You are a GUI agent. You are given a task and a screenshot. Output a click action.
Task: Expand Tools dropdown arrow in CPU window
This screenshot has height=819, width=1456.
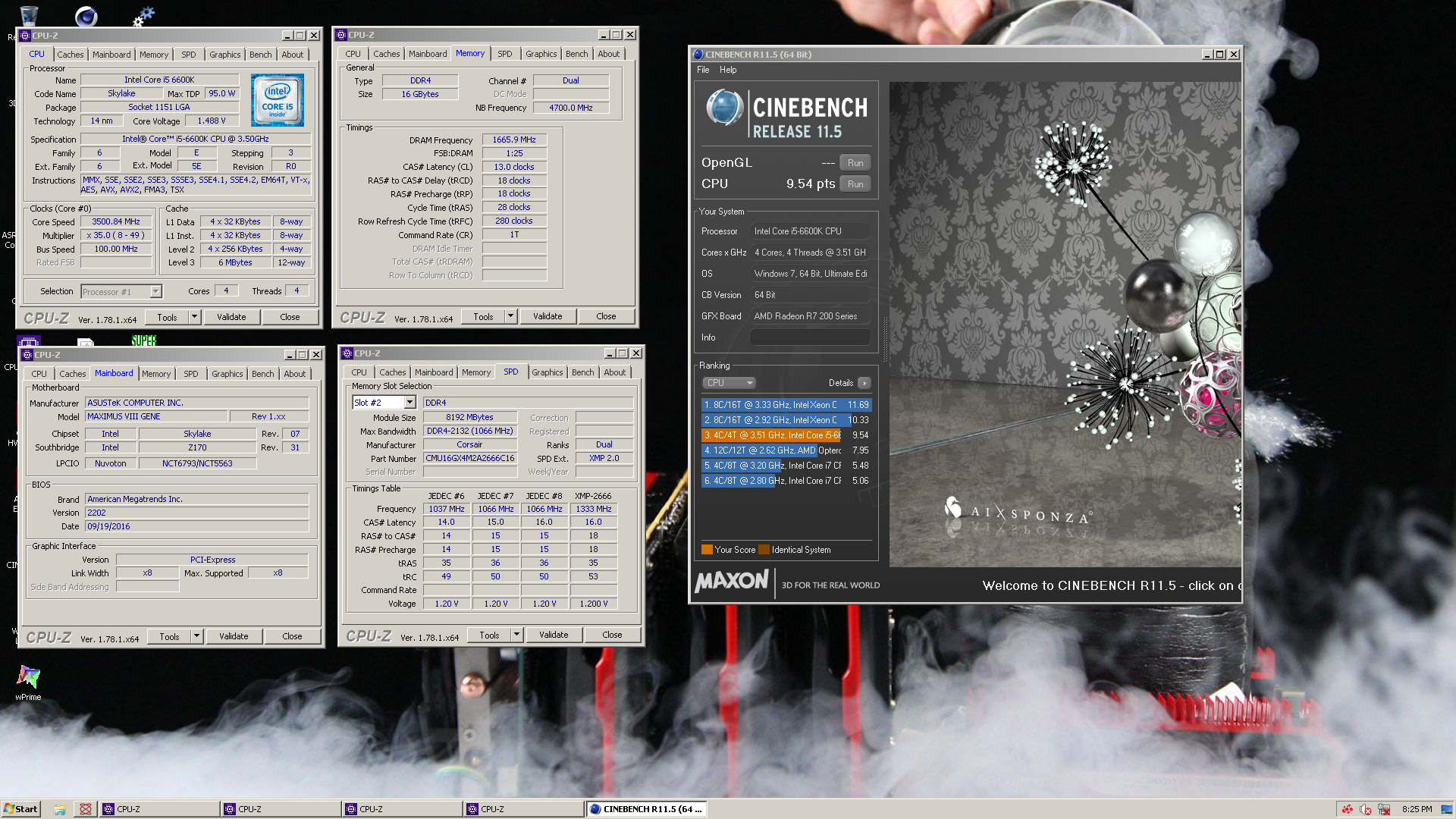pos(194,318)
